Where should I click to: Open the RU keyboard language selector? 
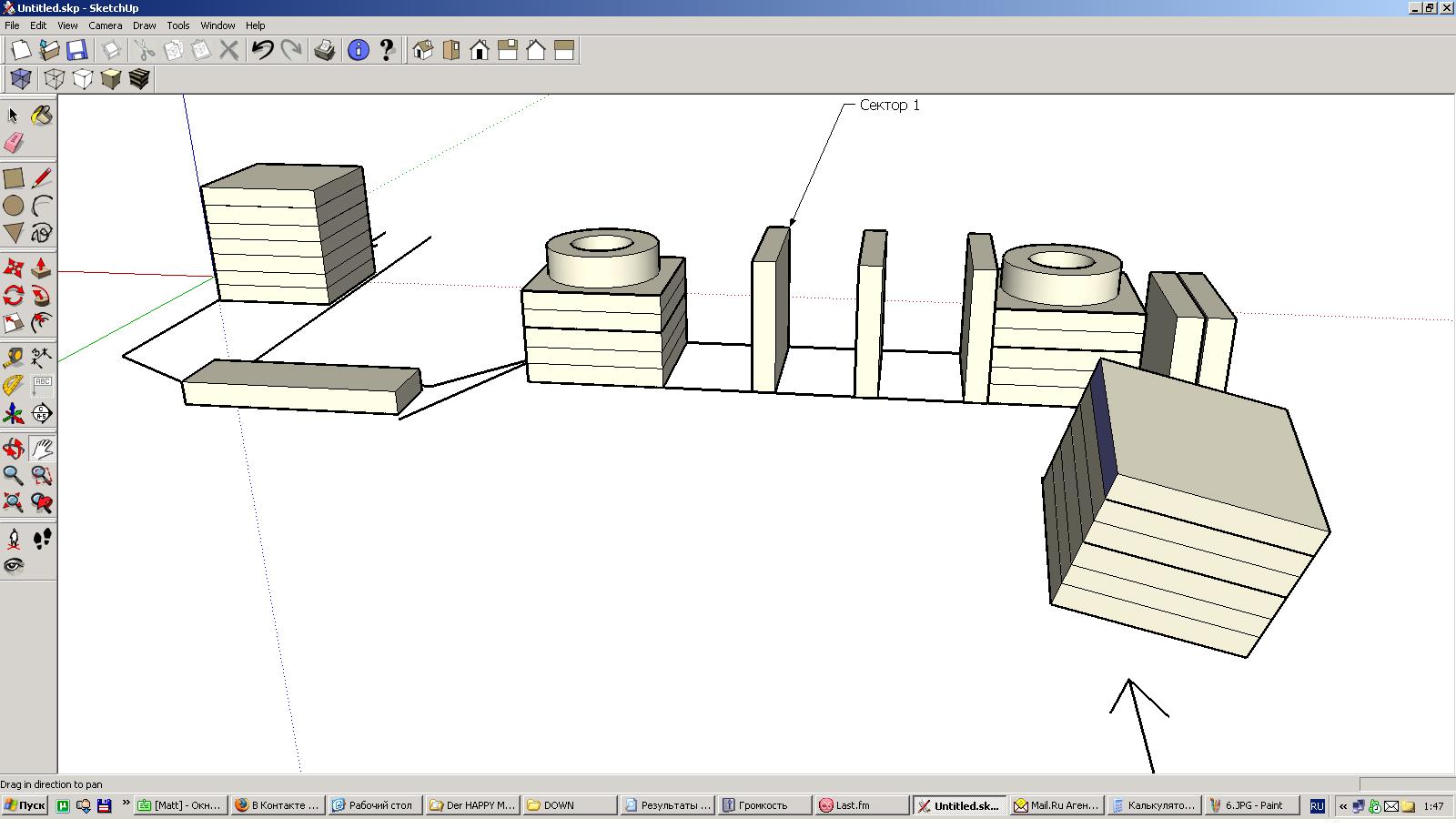(1317, 806)
